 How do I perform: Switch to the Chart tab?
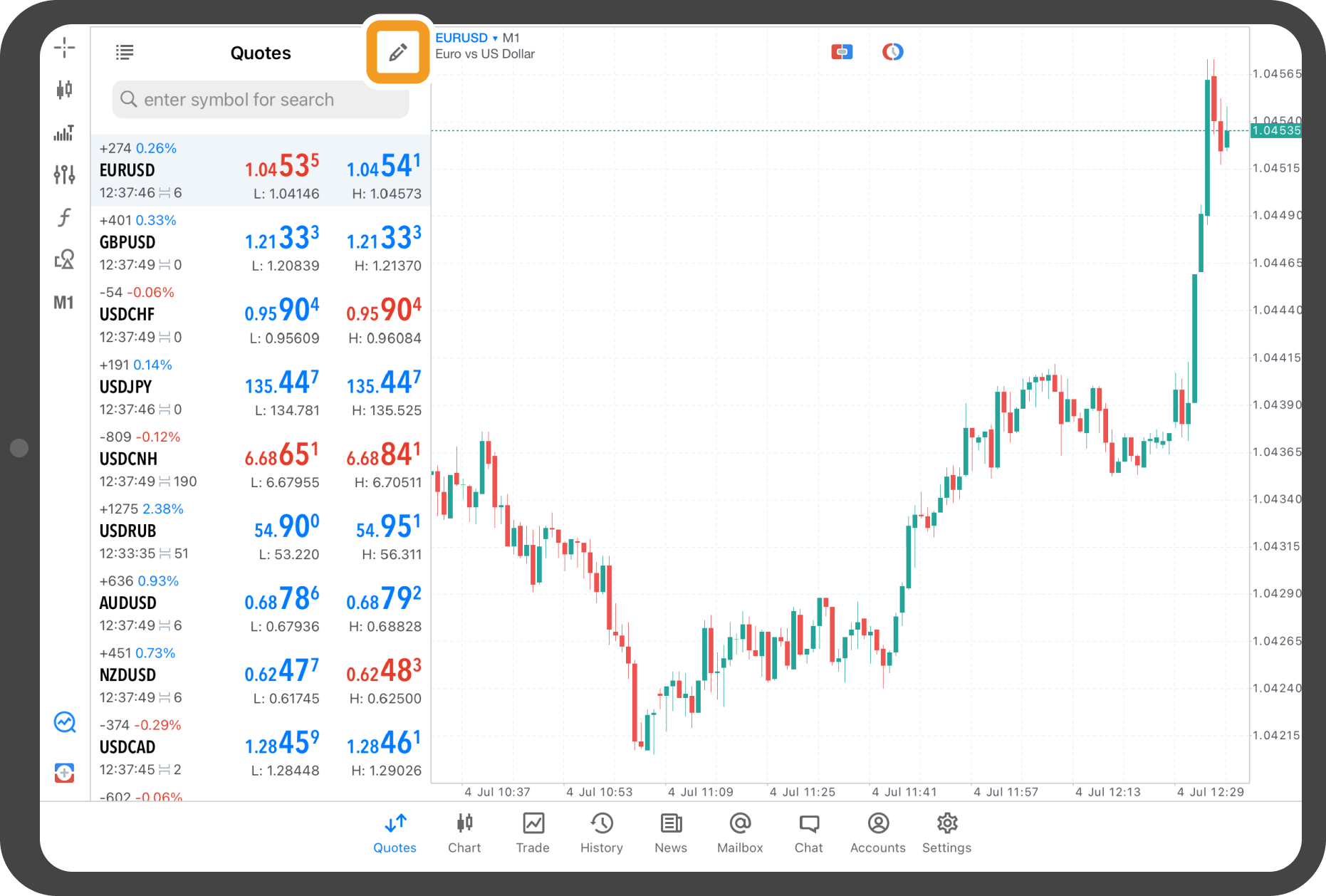[x=464, y=832]
